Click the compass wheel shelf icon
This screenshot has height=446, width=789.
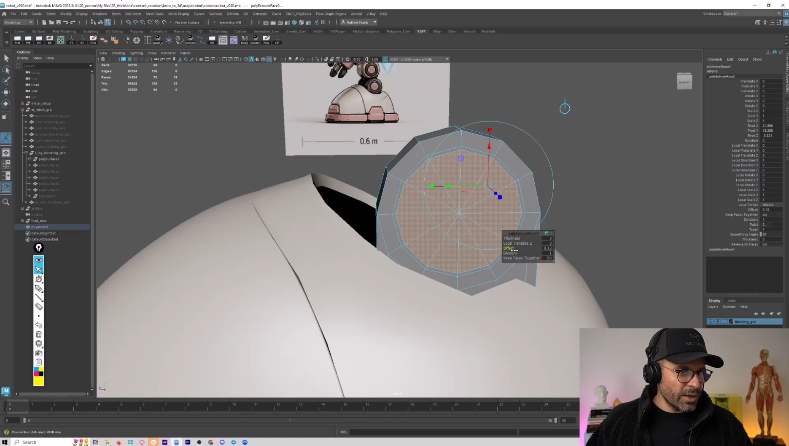point(136,40)
